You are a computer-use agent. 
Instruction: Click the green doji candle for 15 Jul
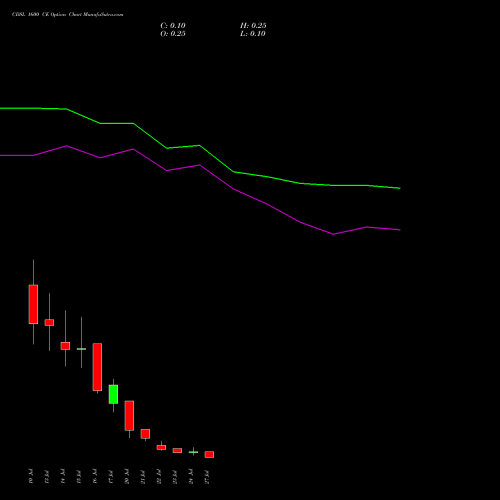click(81, 349)
